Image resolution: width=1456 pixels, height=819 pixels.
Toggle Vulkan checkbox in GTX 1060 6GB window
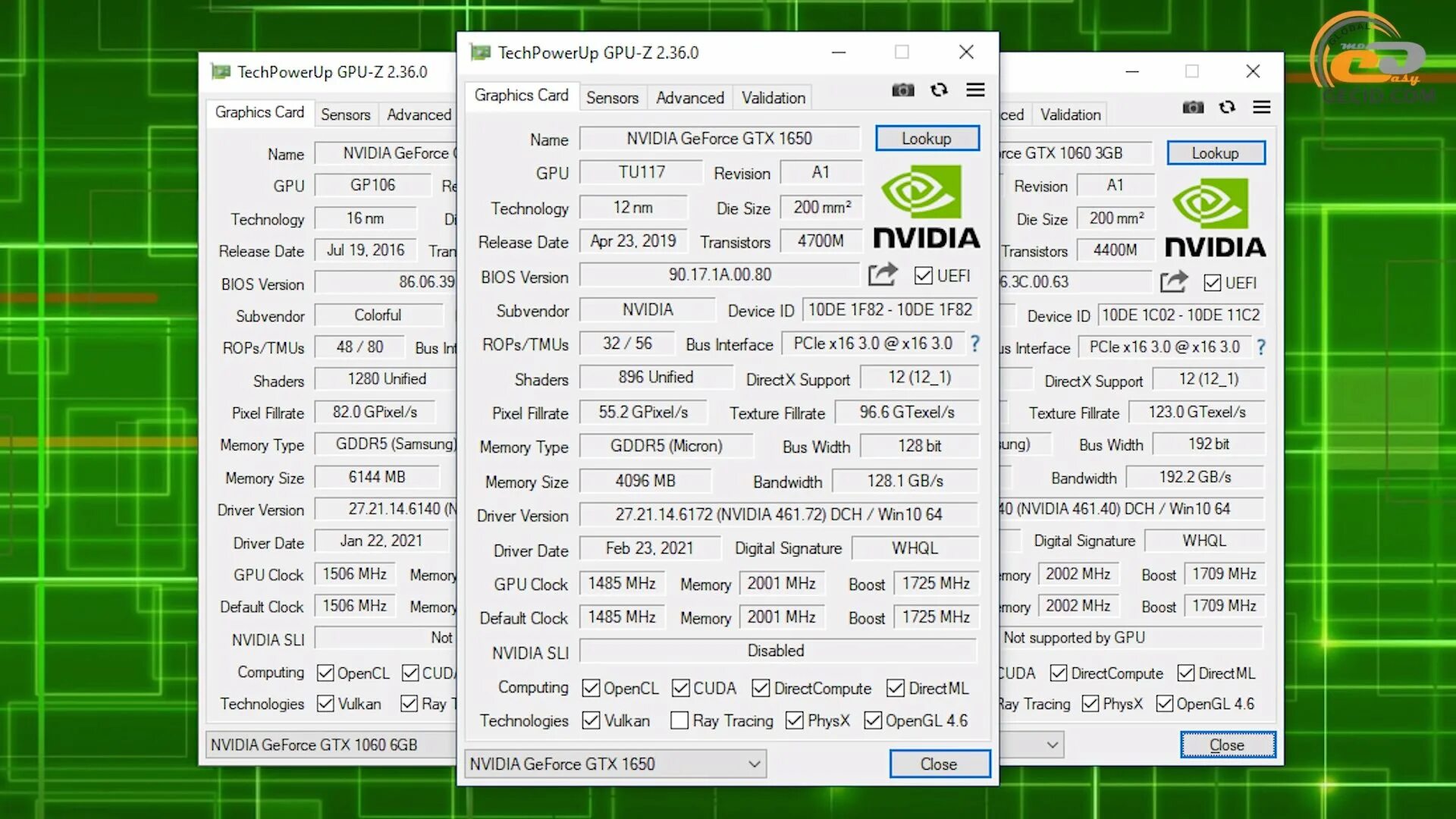click(x=325, y=704)
